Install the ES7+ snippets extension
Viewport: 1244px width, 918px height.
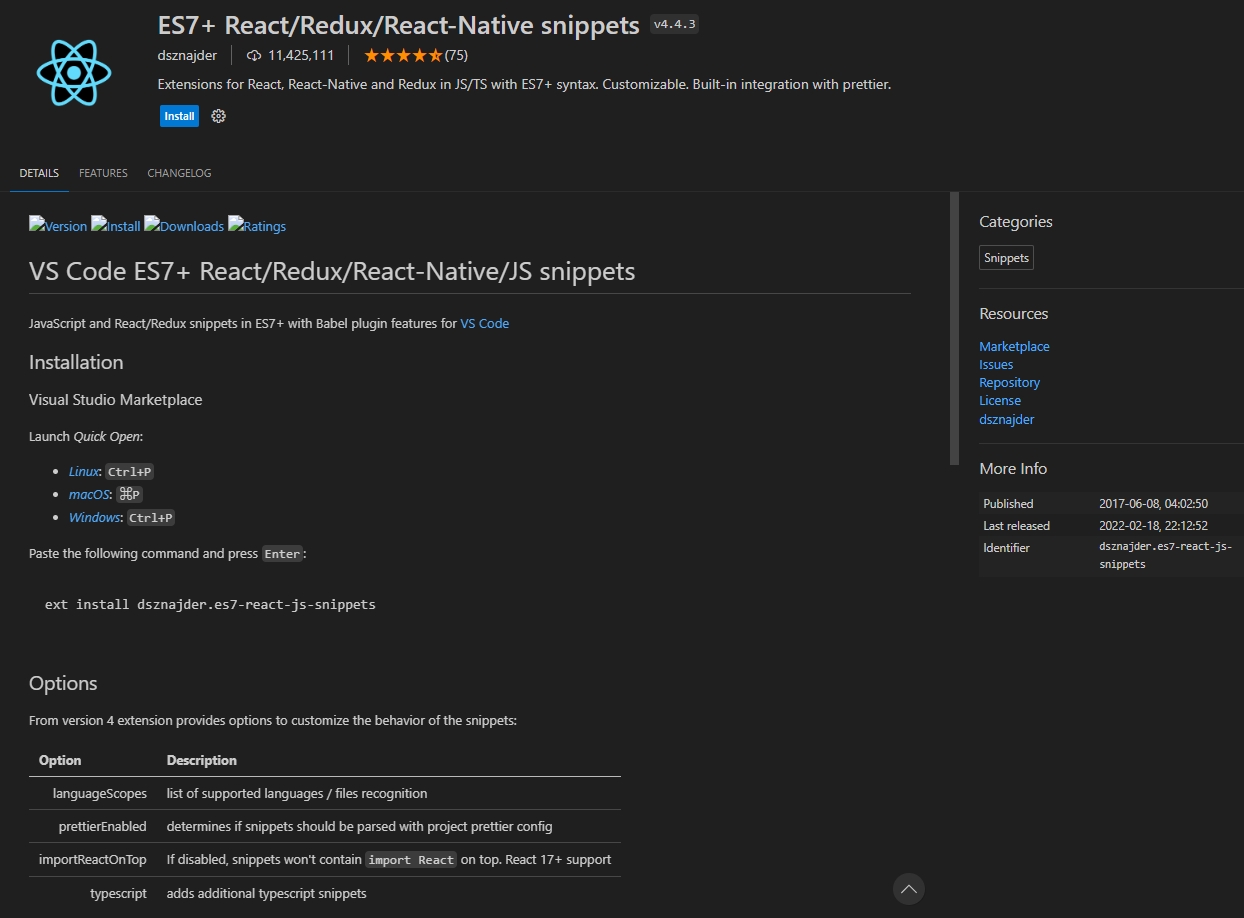[179, 116]
